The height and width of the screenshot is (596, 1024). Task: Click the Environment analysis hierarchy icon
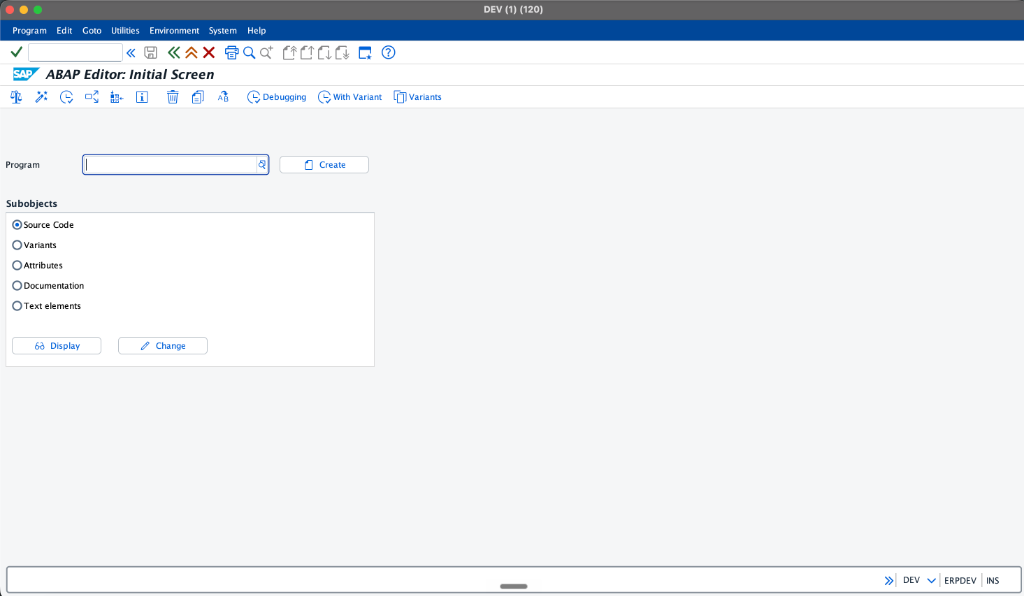point(116,97)
